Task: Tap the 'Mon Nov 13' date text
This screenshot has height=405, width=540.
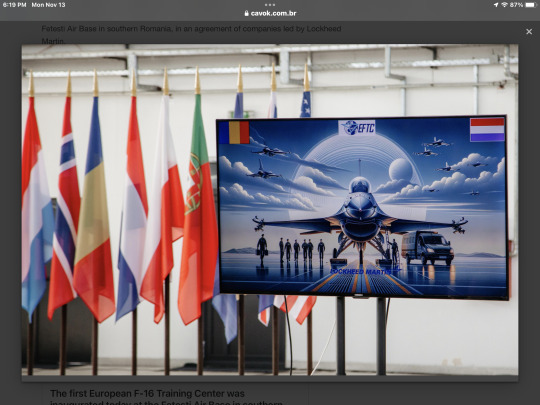Action: coord(48,5)
